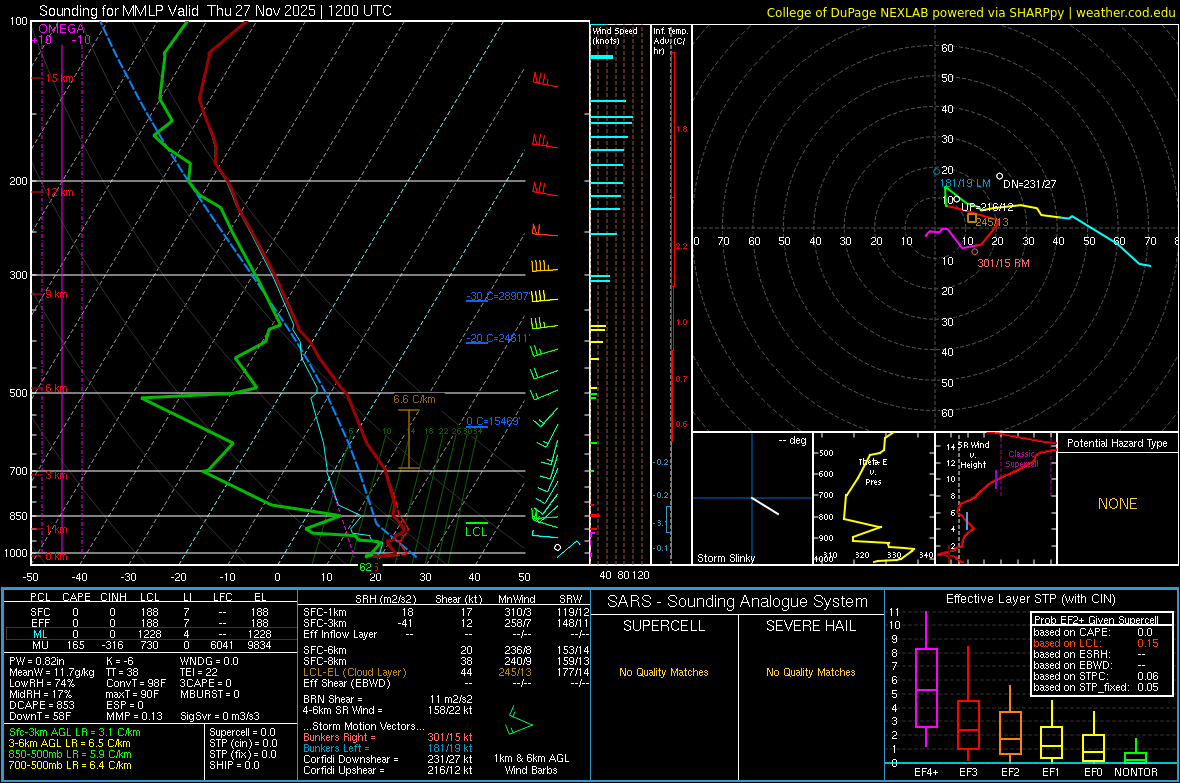Click the CINH column header
The image size is (1180, 783).
114,597
